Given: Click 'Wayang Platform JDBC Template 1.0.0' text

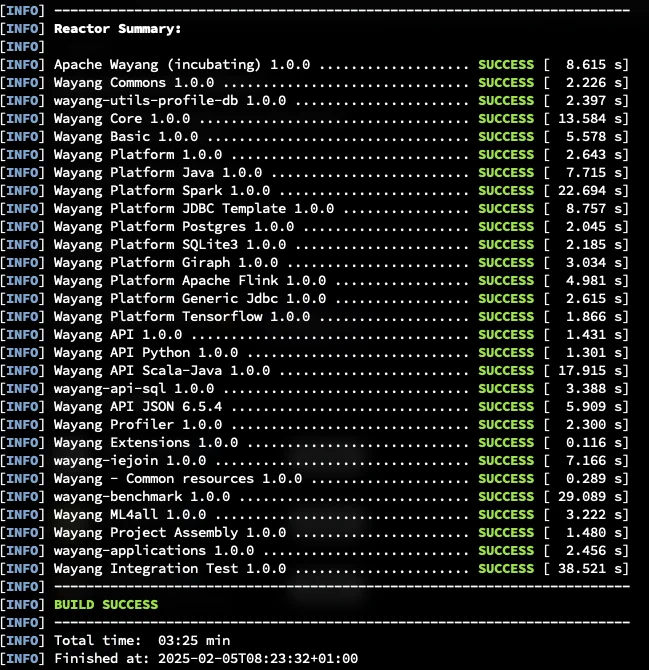Looking at the screenshot, I should click(x=194, y=209).
